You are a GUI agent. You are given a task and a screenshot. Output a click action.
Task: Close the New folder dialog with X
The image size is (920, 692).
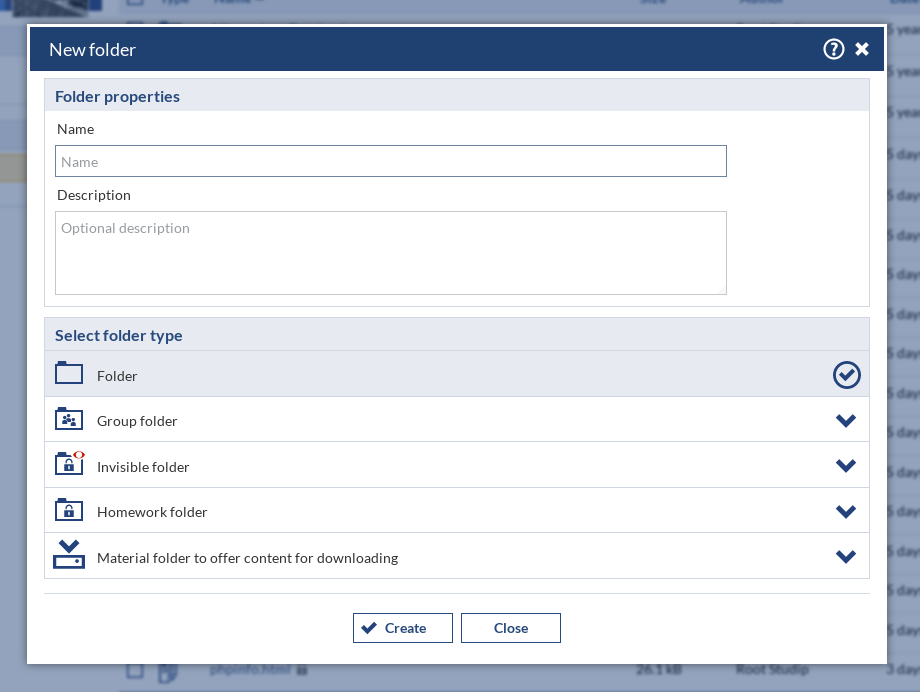[862, 49]
